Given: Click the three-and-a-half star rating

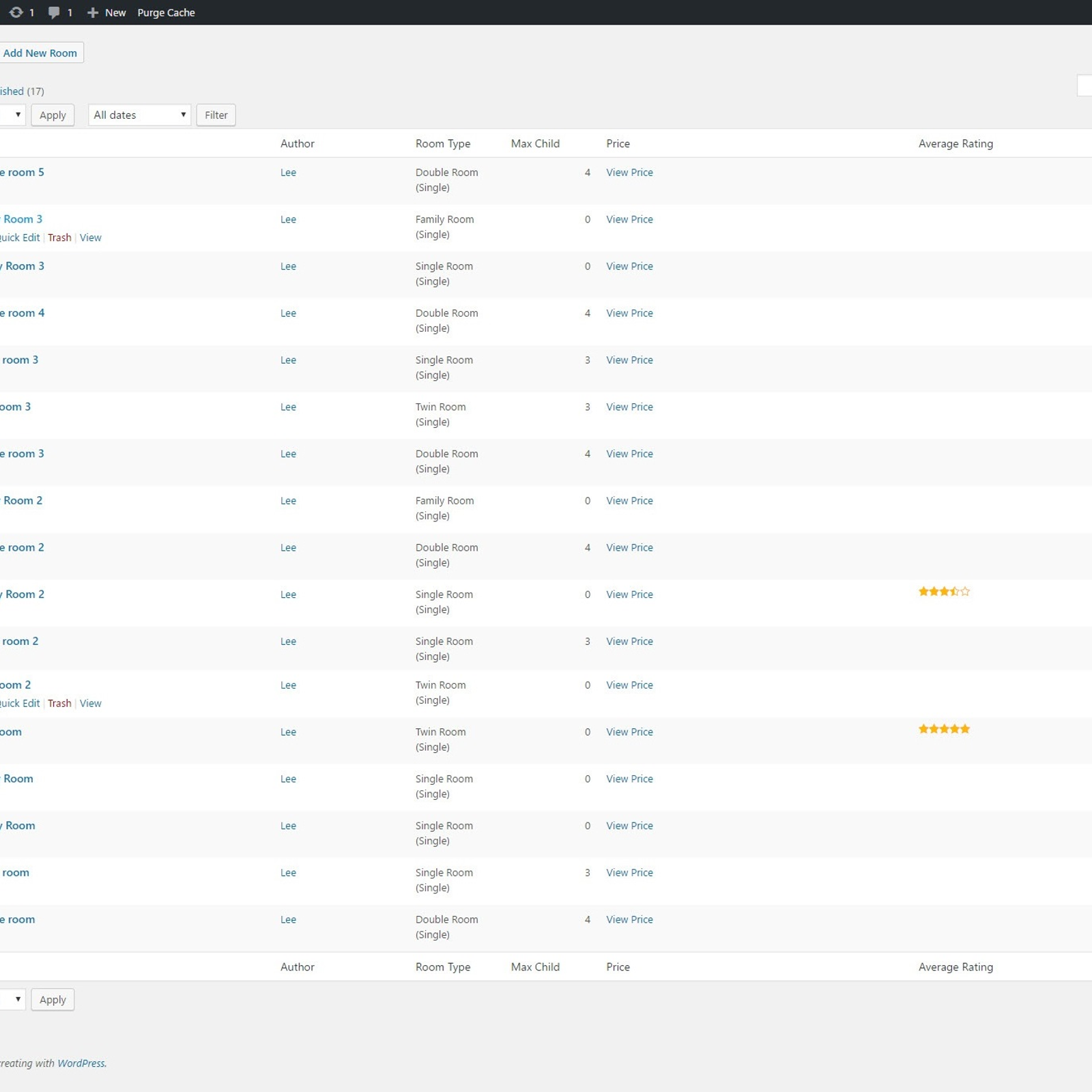Looking at the screenshot, I should (944, 591).
